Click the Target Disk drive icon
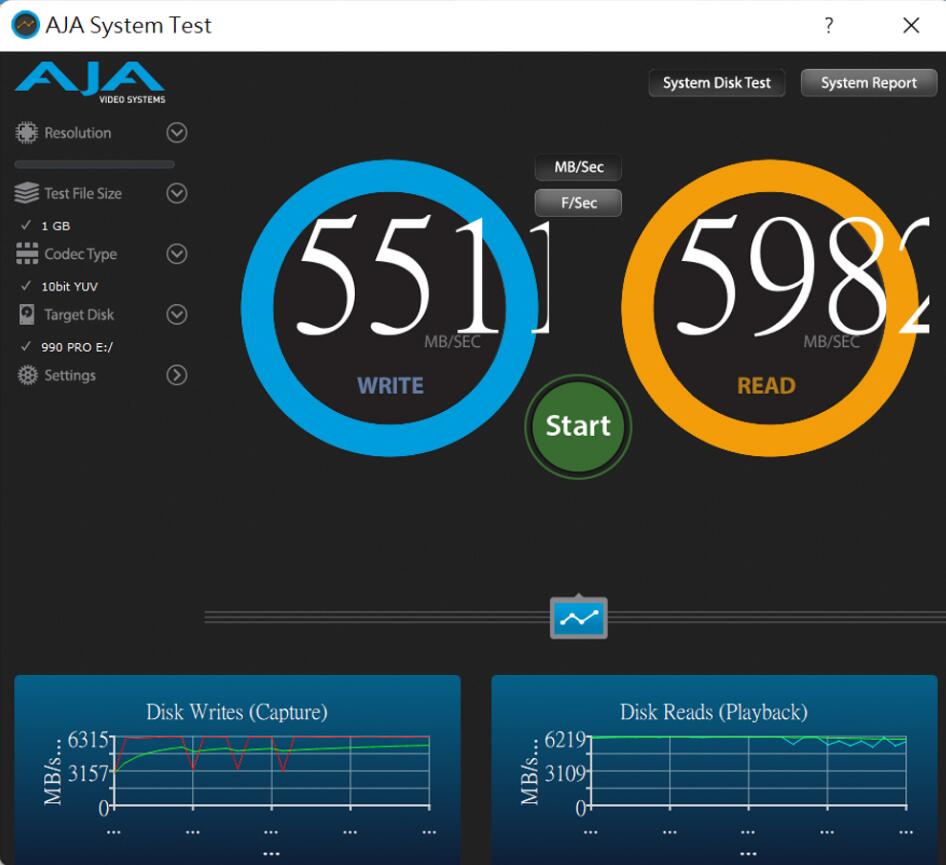 (27, 314)
